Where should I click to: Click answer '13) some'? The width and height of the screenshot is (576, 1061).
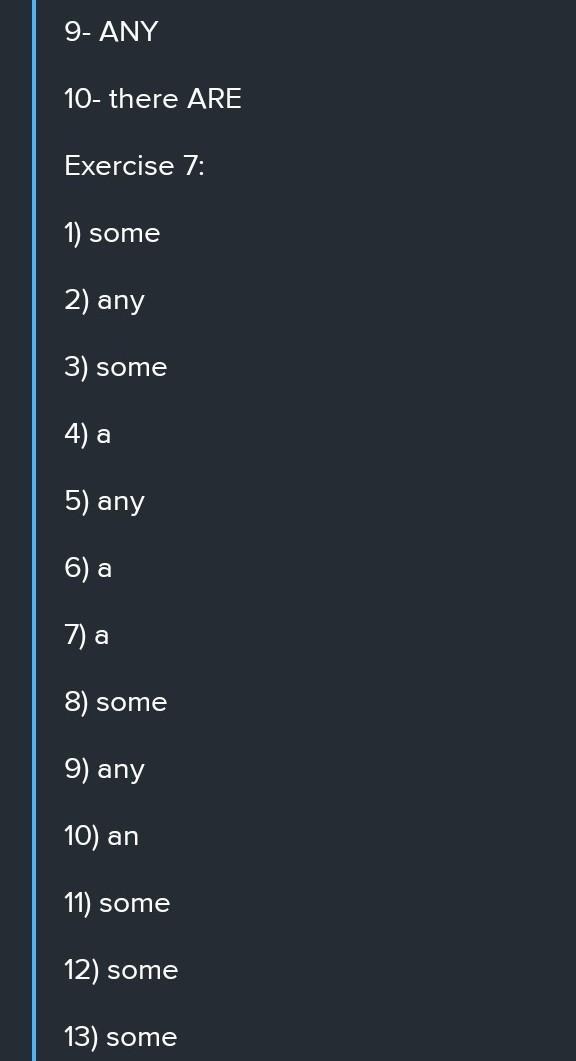(120, 1037)
